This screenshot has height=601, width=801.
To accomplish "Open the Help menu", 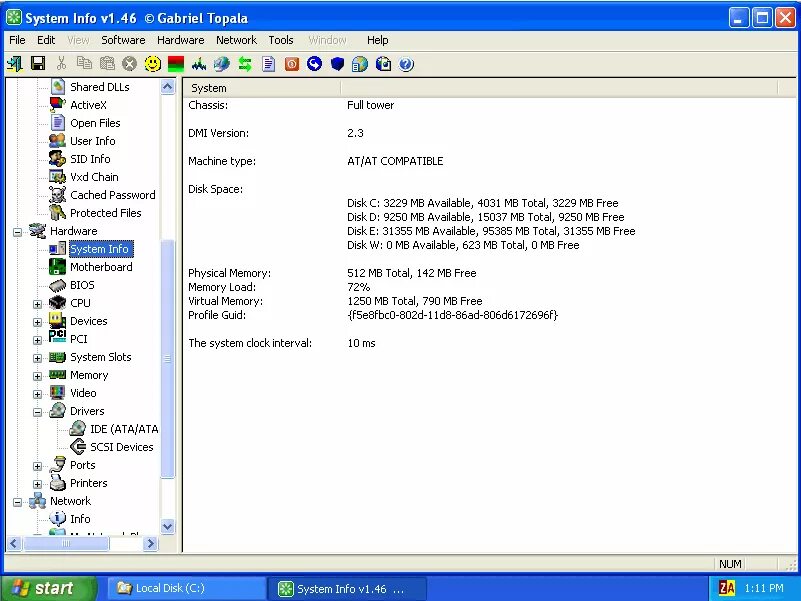I will pos(378,40).
